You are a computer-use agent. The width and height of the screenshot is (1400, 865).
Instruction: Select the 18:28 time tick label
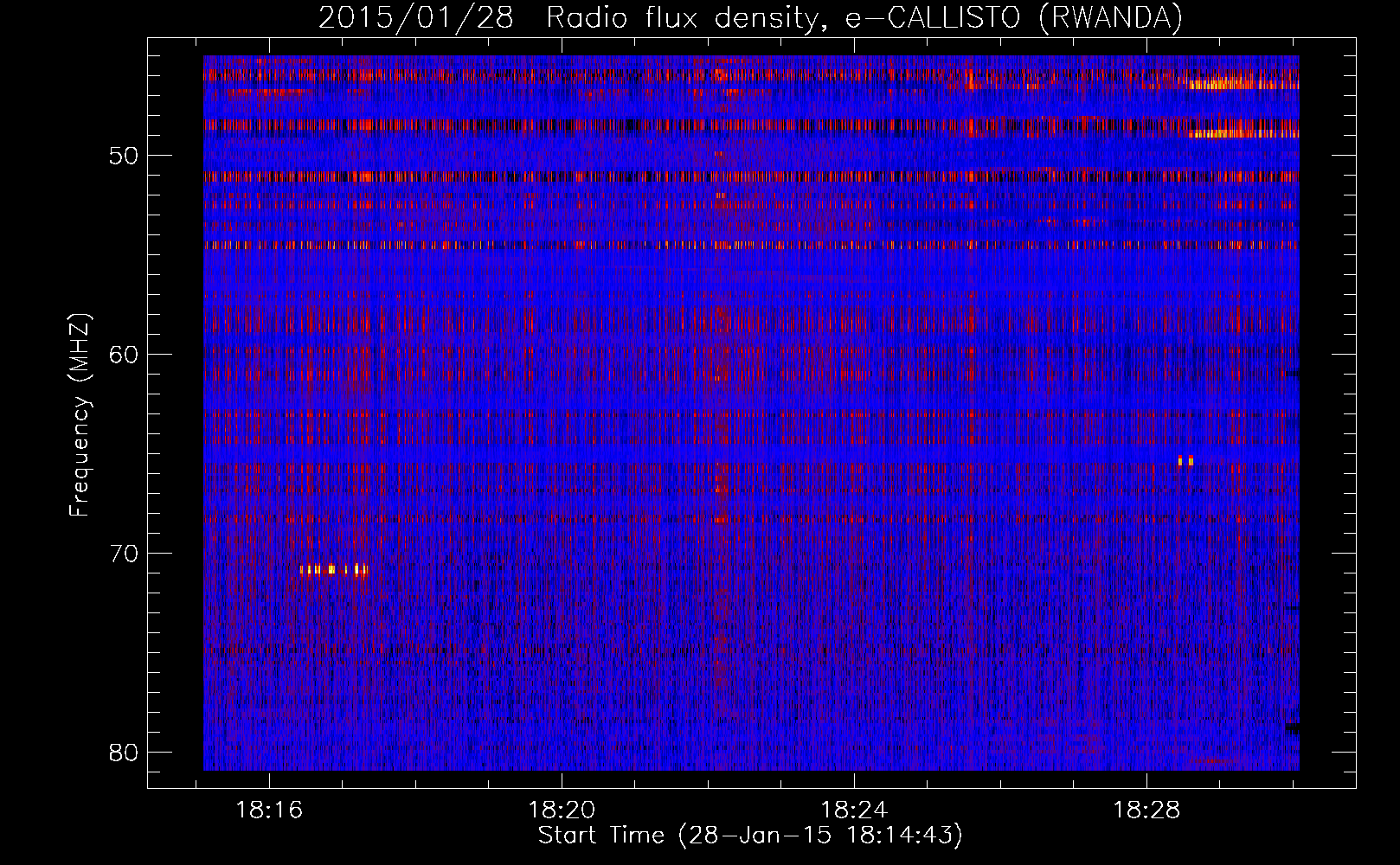(x=1146, y=811)
